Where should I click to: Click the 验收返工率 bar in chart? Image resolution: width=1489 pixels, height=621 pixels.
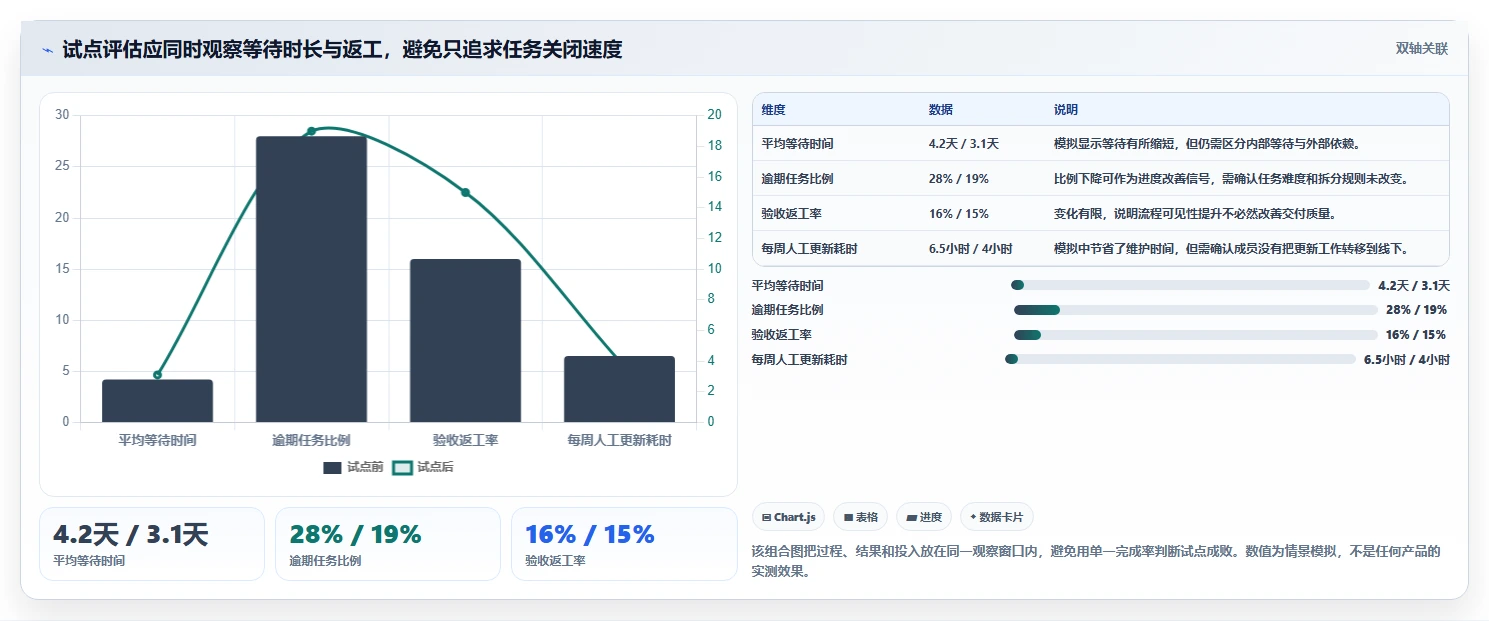[x=465, y=340]
